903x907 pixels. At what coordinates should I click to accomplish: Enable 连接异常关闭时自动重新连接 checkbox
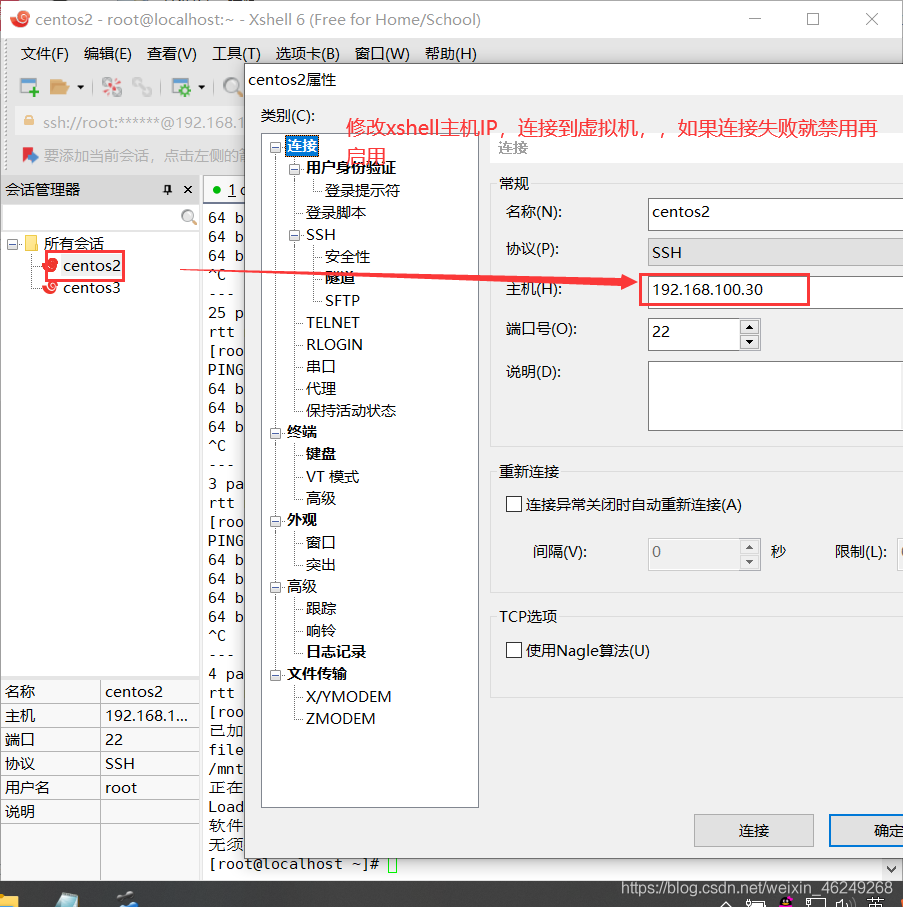click(x=514, y=504)
